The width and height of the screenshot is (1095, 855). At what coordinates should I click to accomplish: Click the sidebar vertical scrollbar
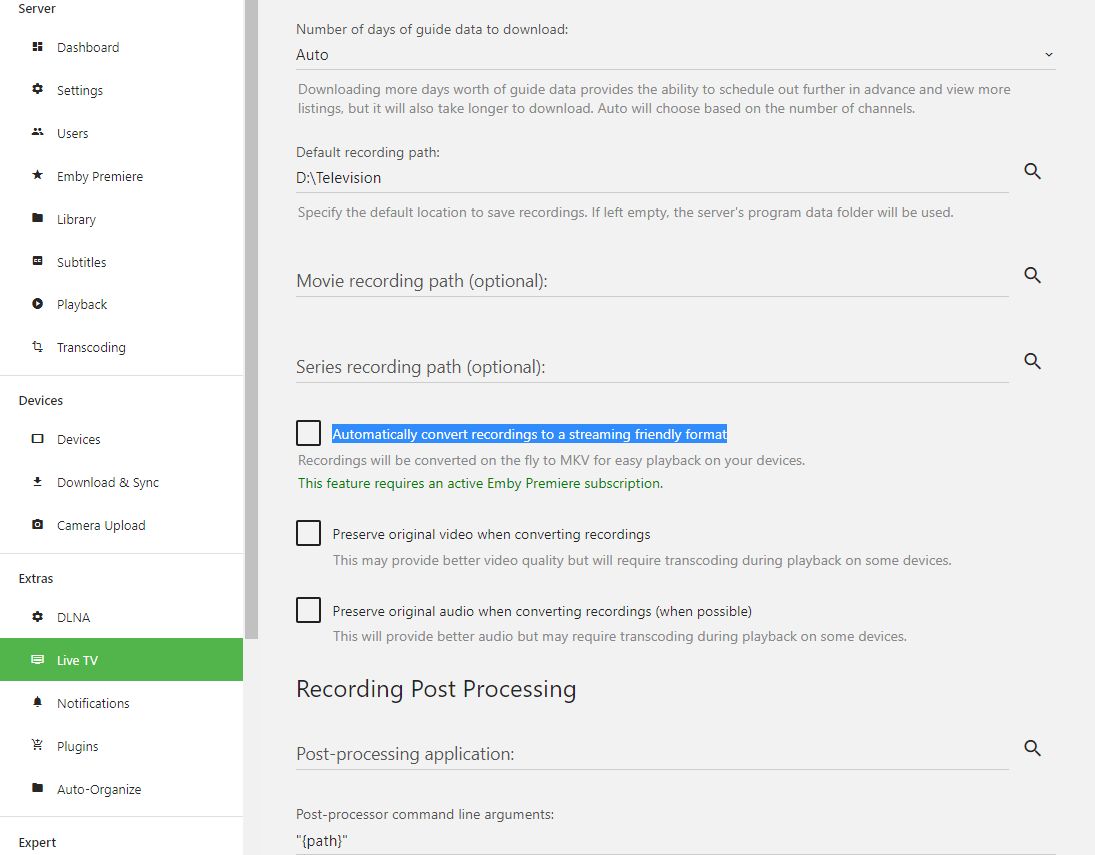(x=251, y=300)
